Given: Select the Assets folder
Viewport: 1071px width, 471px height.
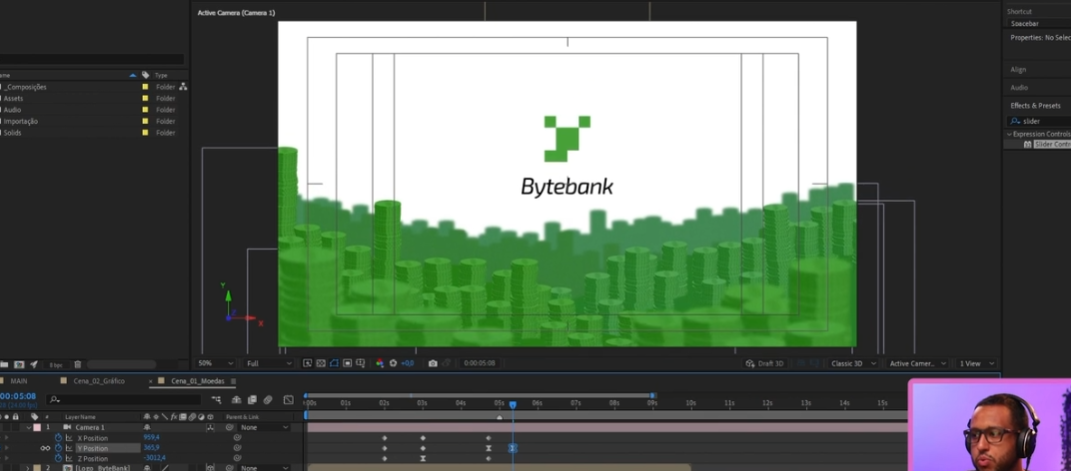Looking at the screenshot, I should pos(13,98).
